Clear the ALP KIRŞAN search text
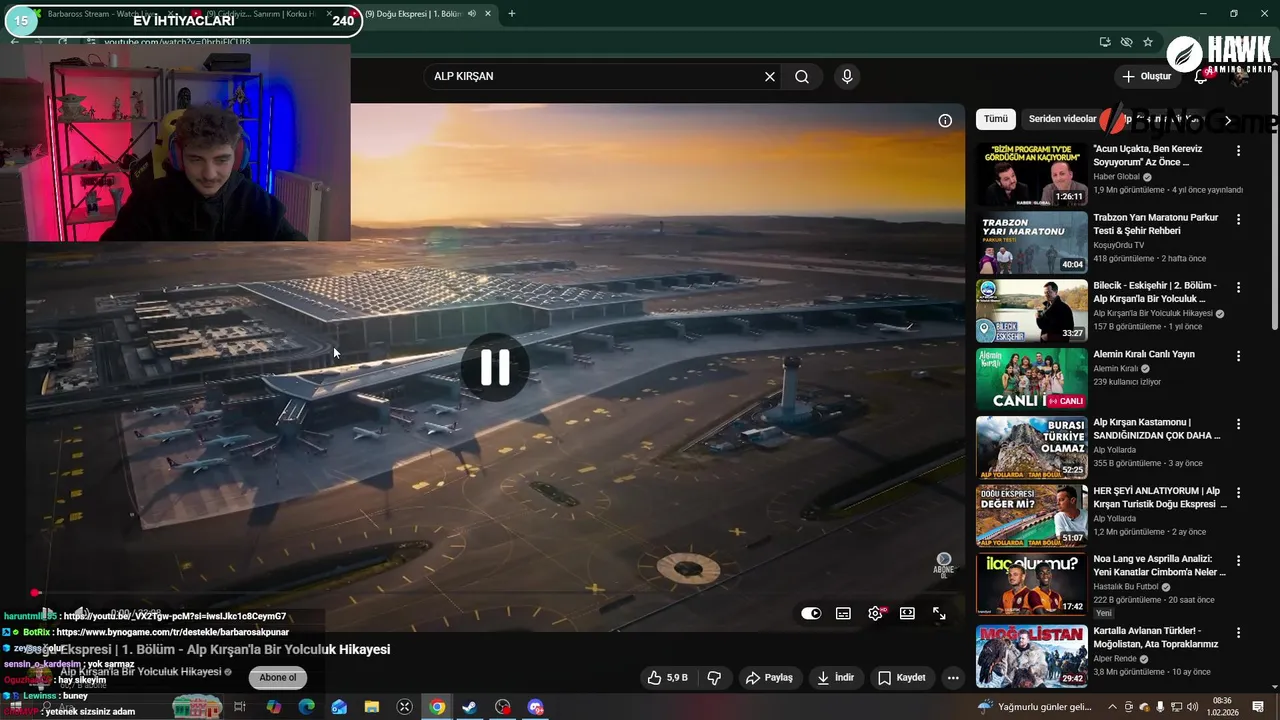Viewport: 1280px width, 720px height. 770,77
